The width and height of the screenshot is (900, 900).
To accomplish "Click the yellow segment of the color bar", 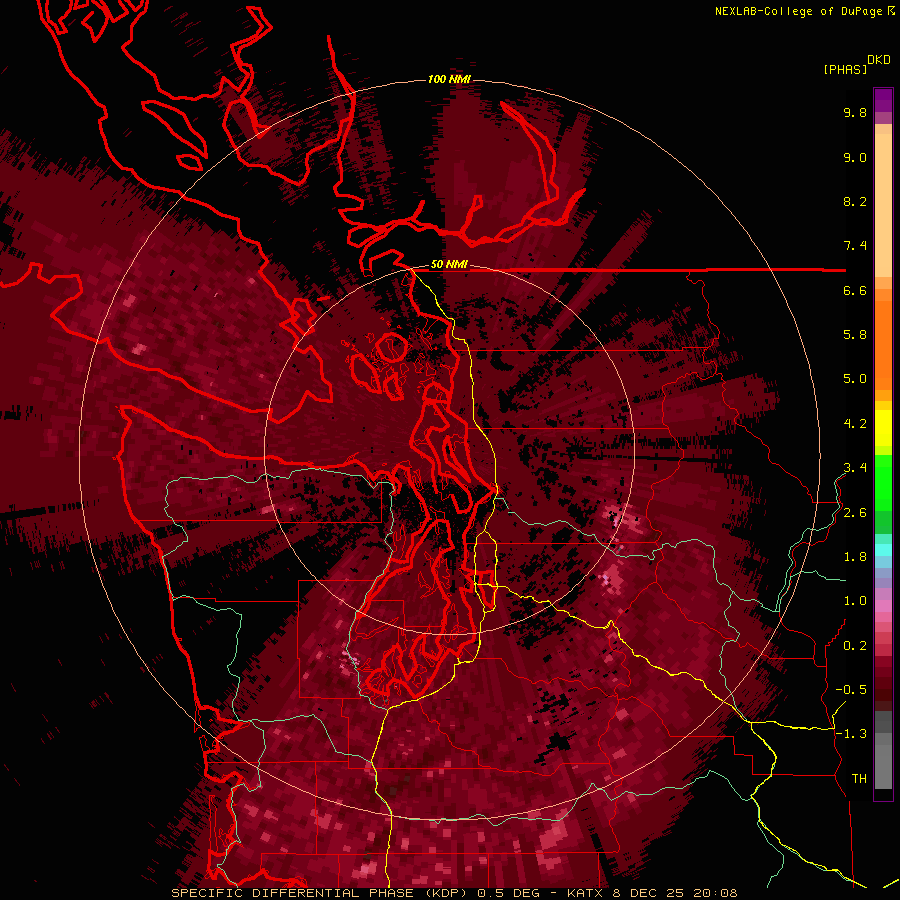I will (x=883, y=428).
